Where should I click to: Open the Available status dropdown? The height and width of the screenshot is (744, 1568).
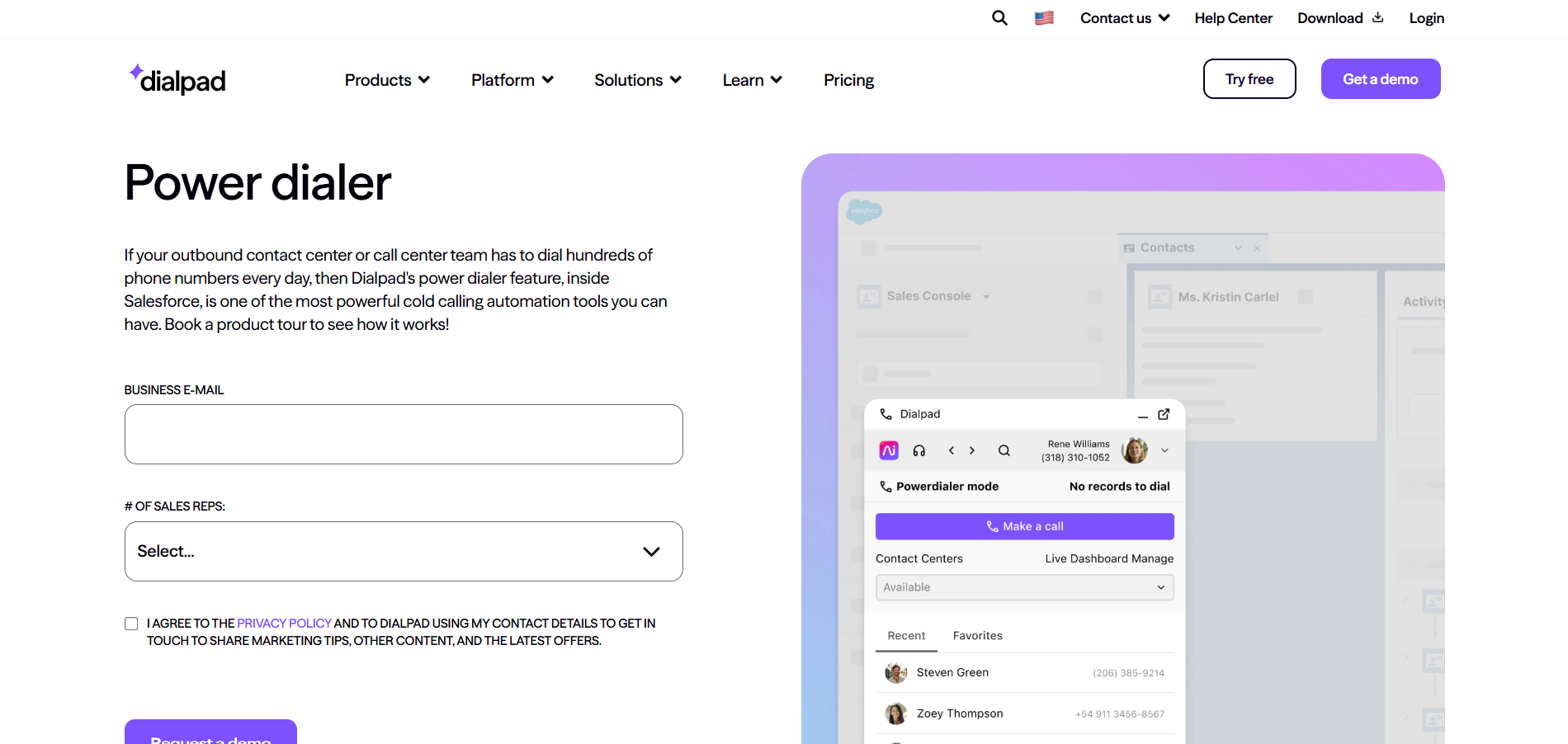pos(1024,587)
